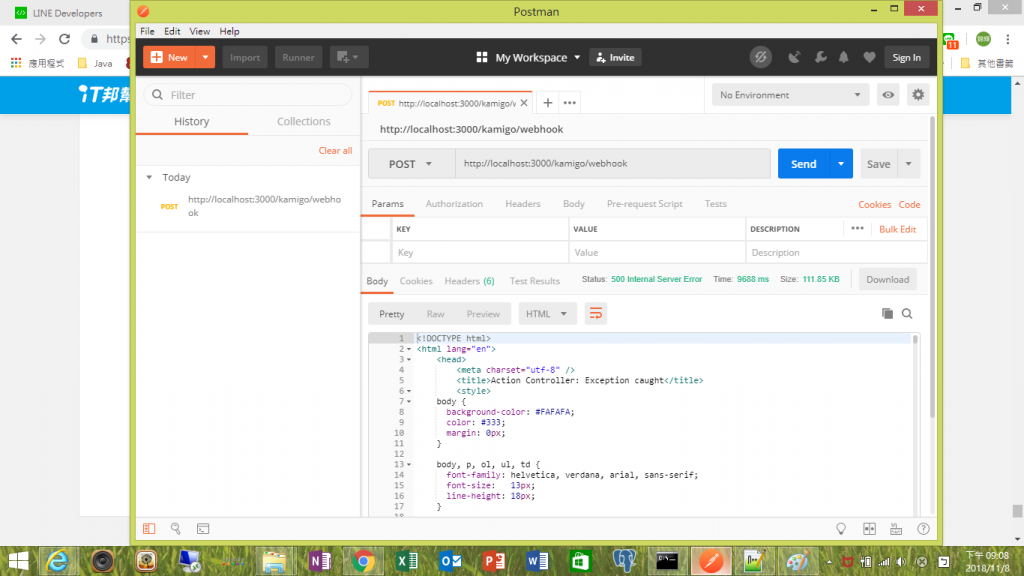
Task: Open Find and Replace in status bar
Action: coord(176,528)
